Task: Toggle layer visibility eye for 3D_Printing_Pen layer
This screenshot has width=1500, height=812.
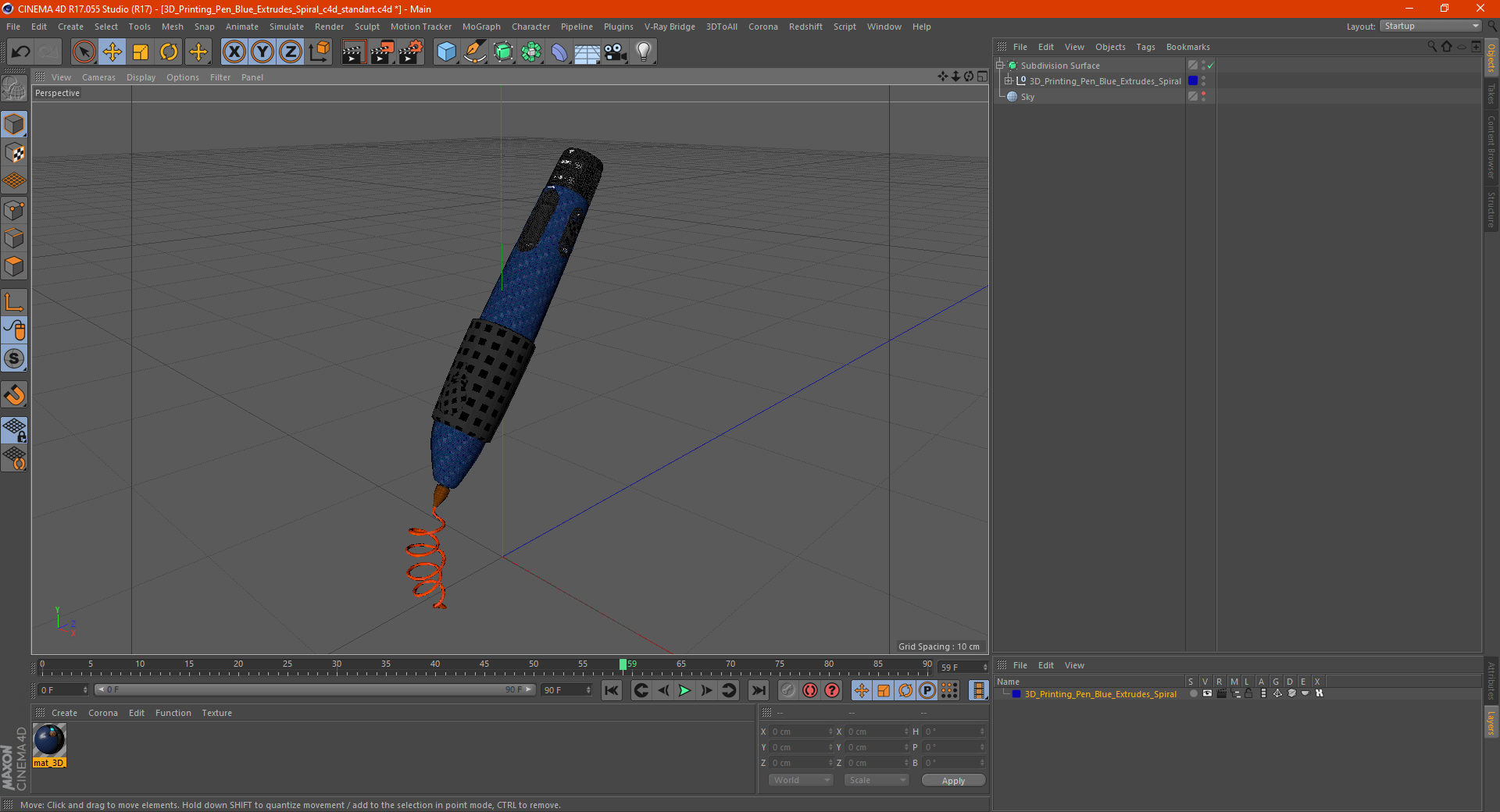Action: tap(1207, 693)
